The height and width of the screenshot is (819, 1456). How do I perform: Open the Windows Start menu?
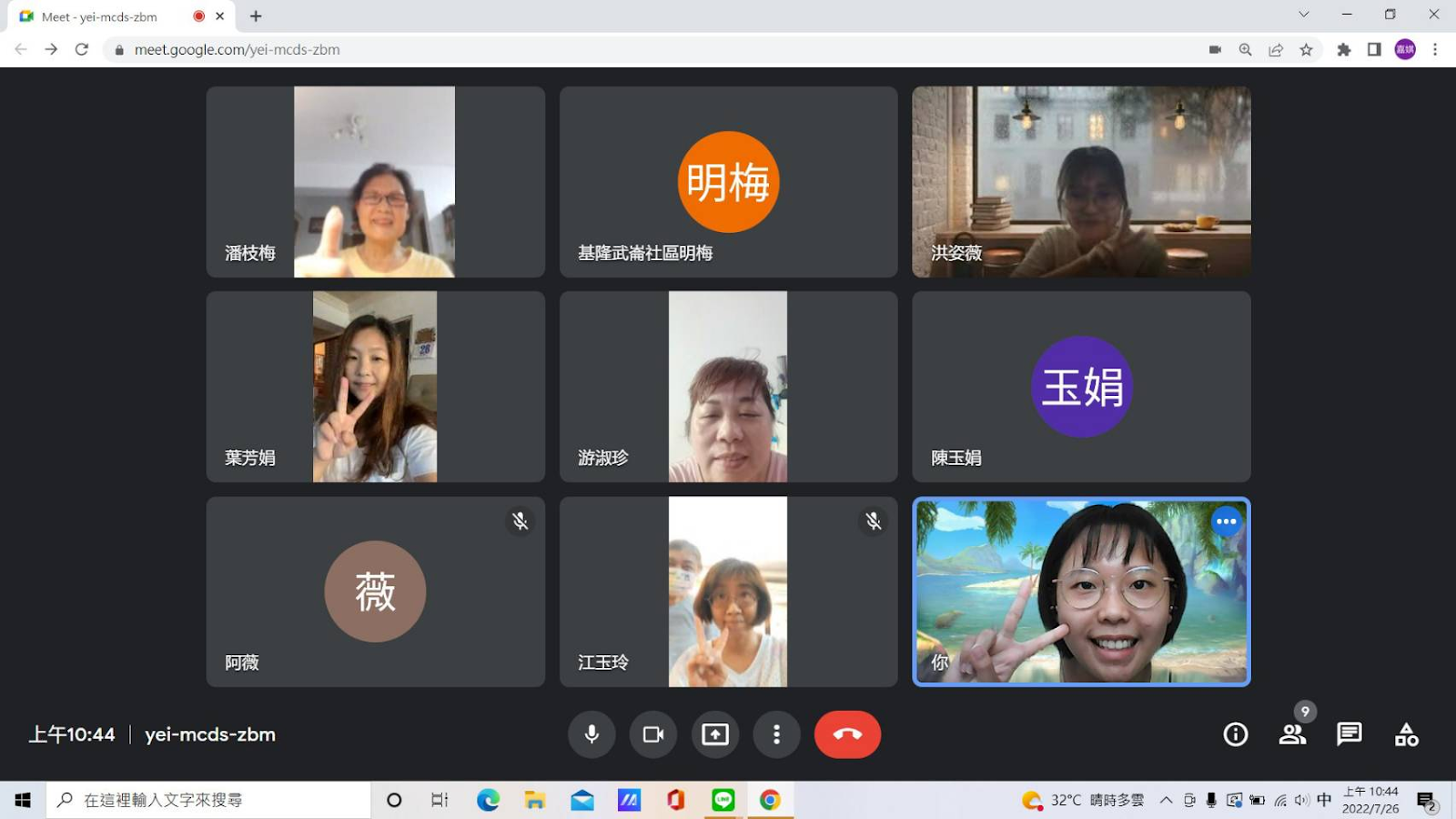[x=23, y=800]
